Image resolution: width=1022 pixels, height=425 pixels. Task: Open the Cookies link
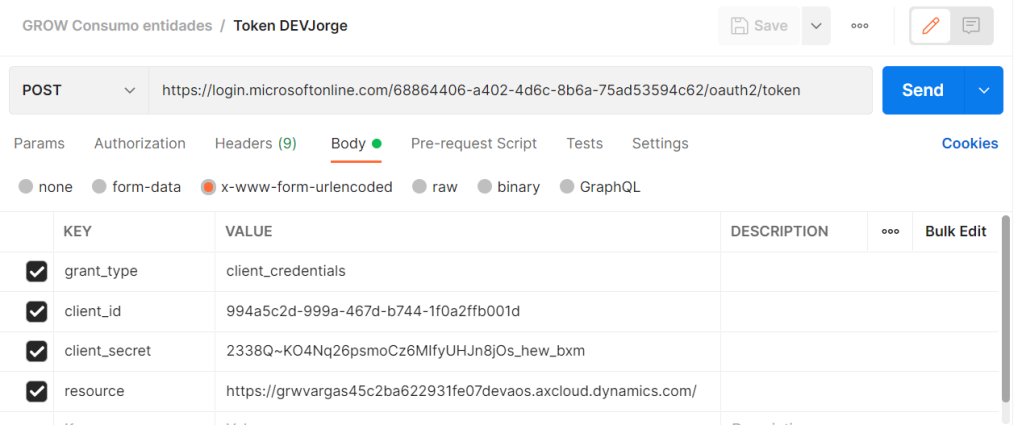(x=969, y=144)
